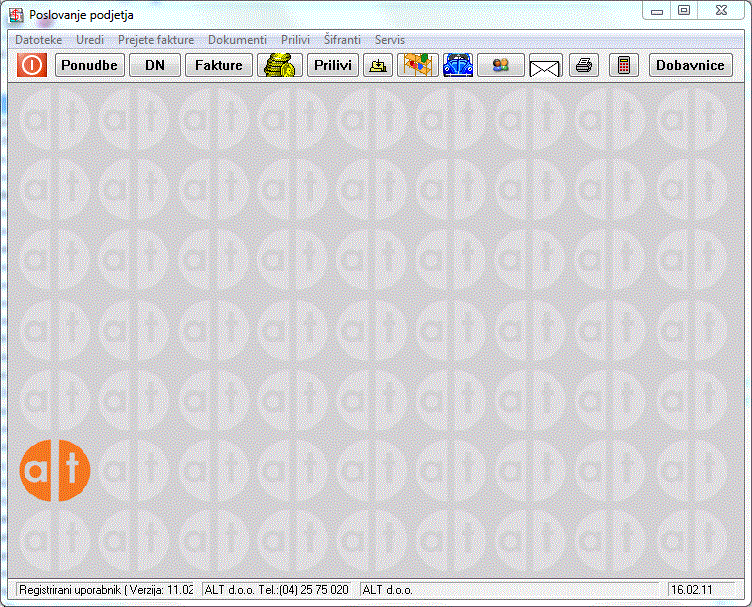Expand the Prejete fakture menu
The width and height of the screenshot is (752, 607).
click(156, 40)
